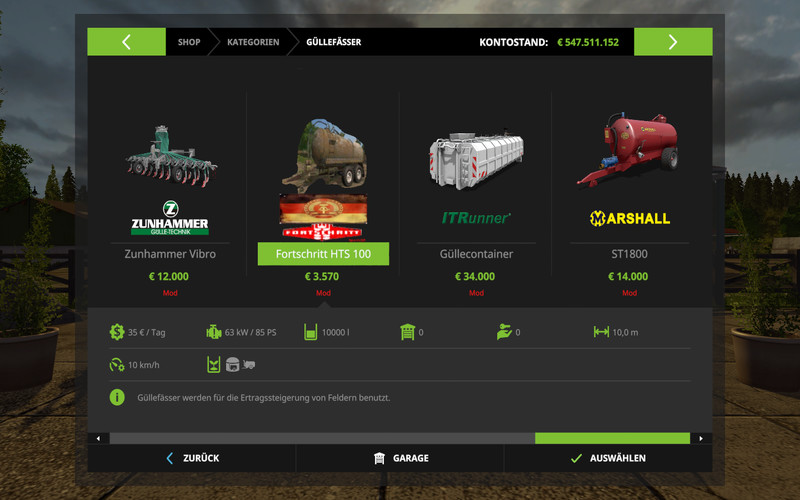800x500 pixels.
Task: Click the ZURÜCK button
Action: pos(192,458)
